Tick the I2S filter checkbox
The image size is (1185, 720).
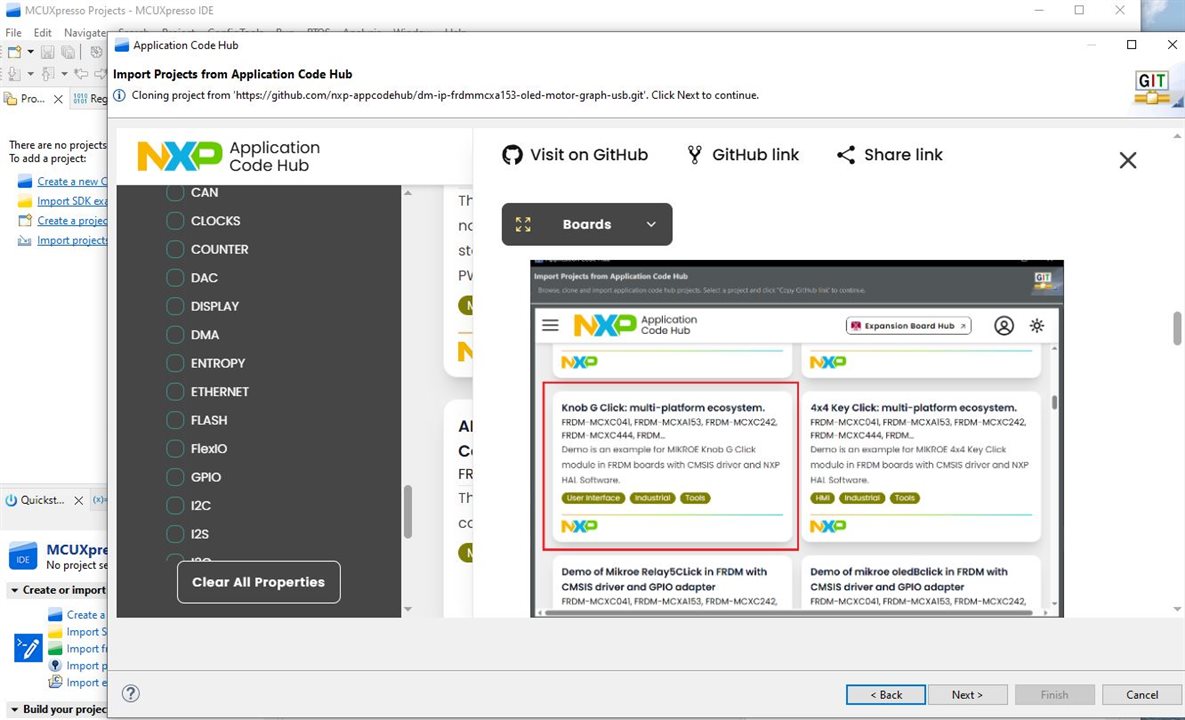pos(175,534)
